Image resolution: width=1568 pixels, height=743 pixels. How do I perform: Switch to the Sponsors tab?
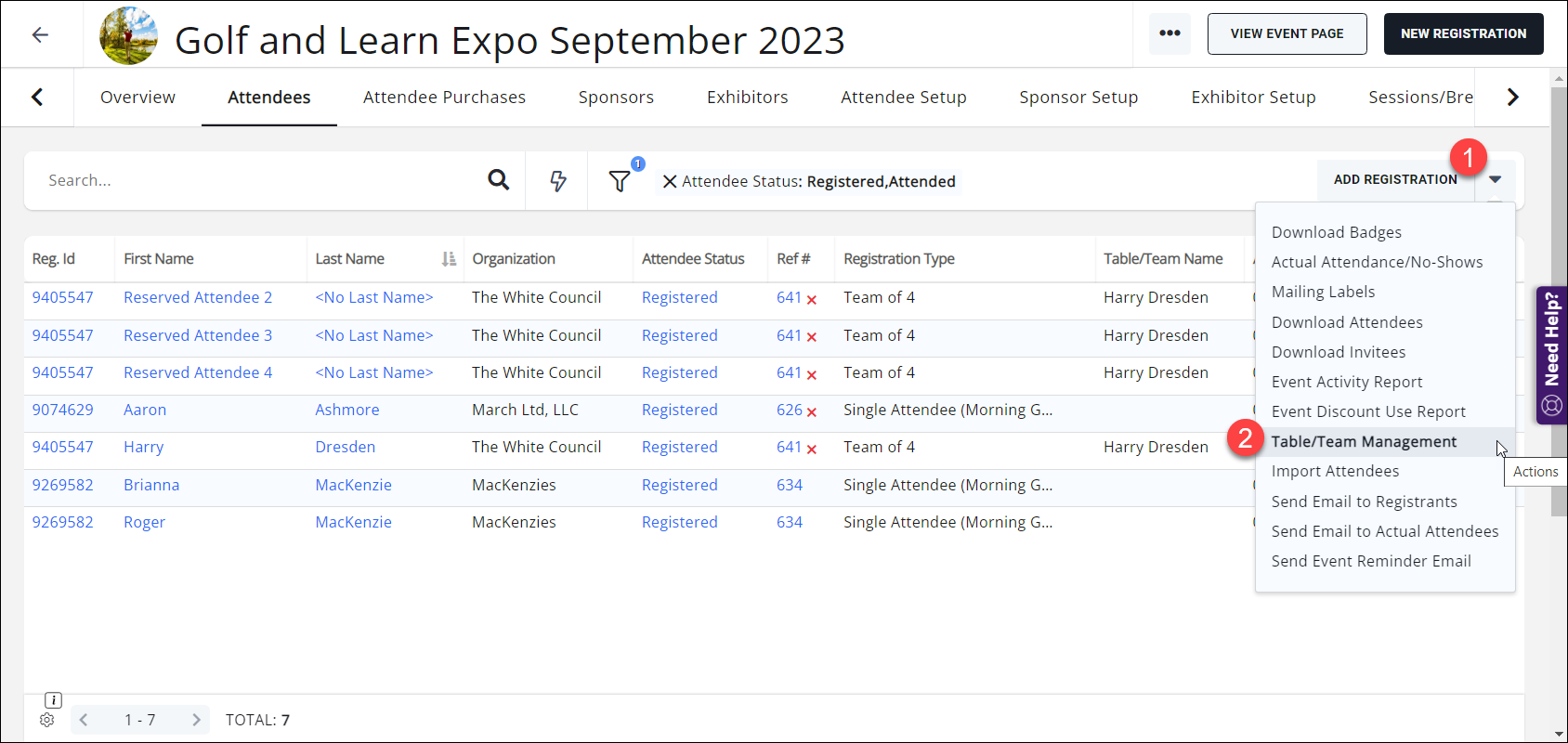[616, 98]
